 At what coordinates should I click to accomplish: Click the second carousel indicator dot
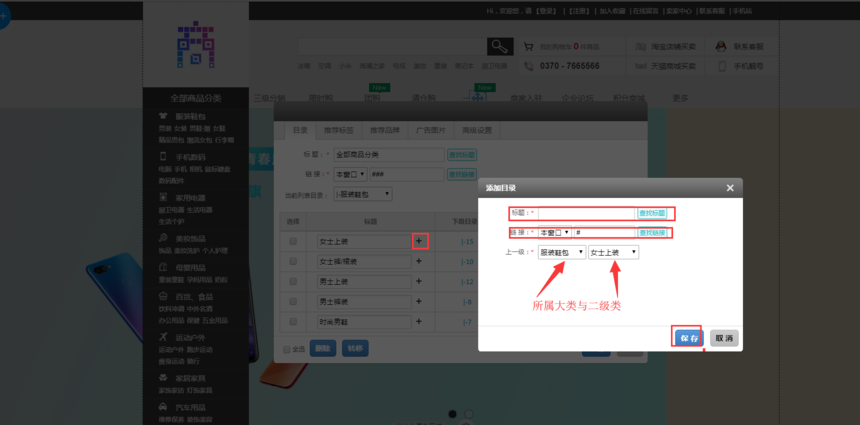tap(469, 414)
